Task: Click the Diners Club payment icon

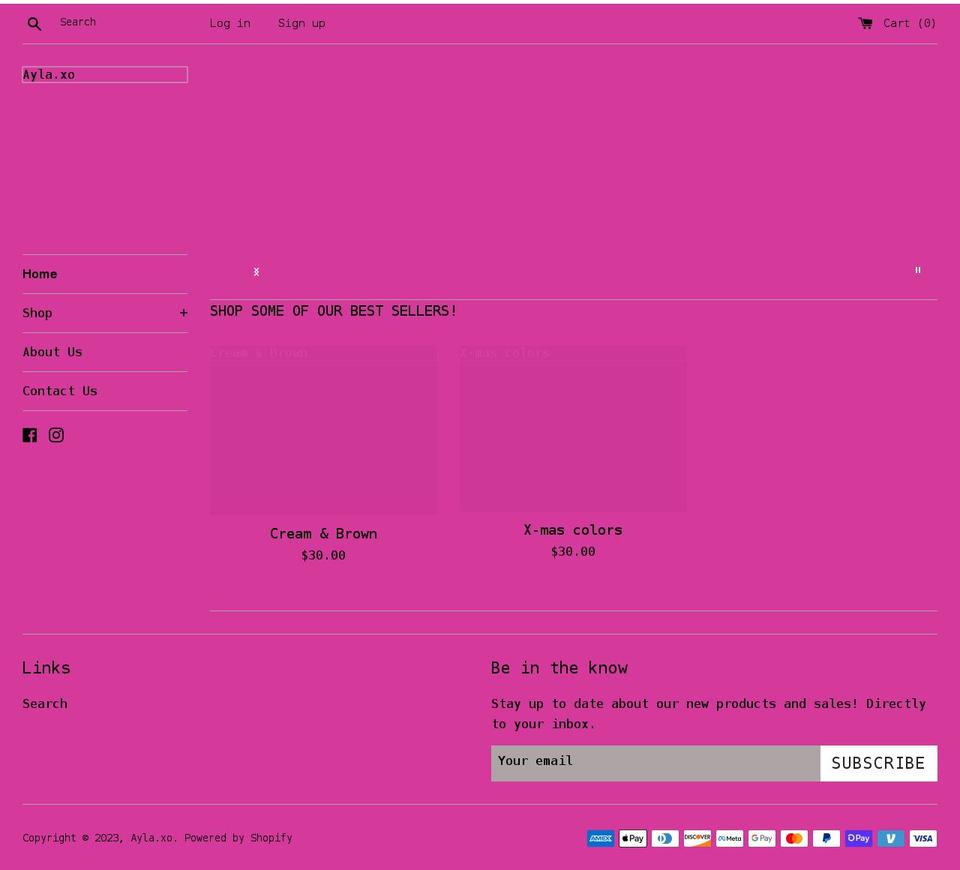Action: click(665, 839)
